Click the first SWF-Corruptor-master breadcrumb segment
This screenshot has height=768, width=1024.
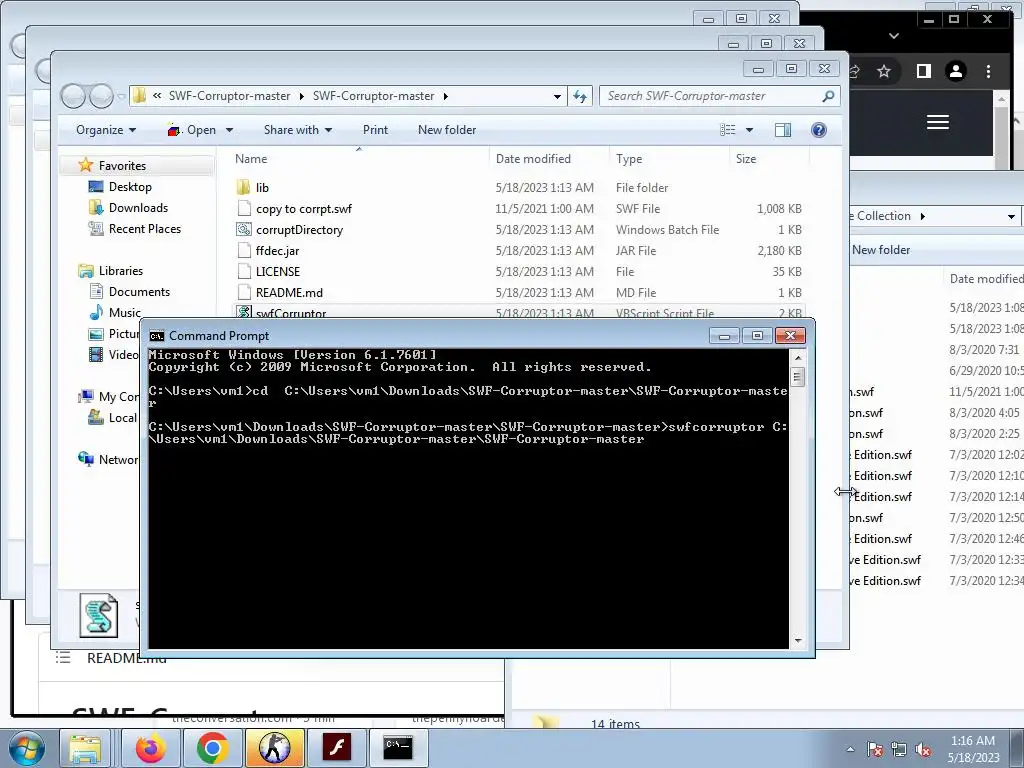pyautogui.click(x=229, y=96)
